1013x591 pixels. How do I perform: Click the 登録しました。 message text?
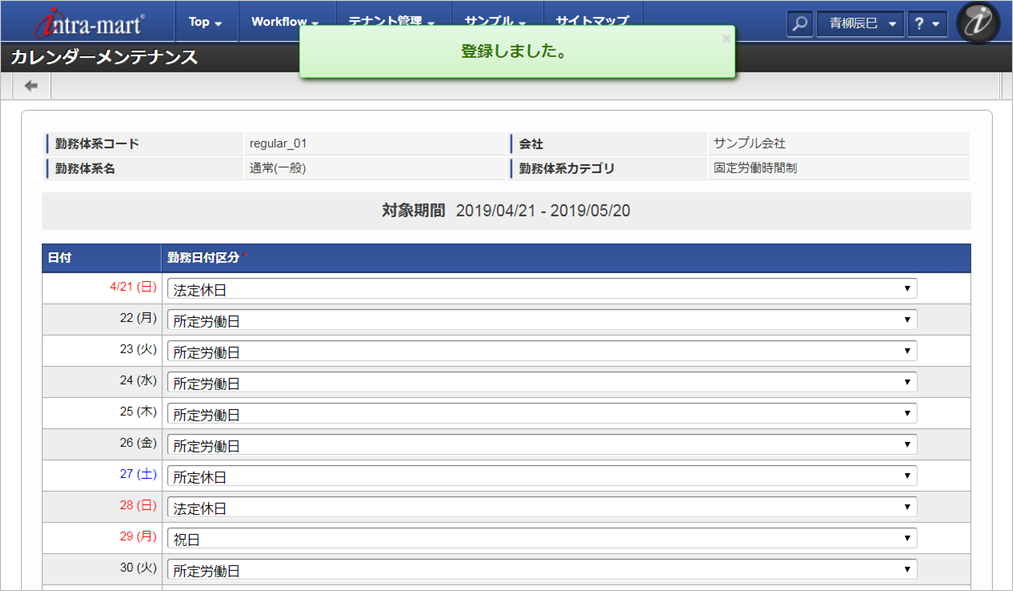[515, 51]
